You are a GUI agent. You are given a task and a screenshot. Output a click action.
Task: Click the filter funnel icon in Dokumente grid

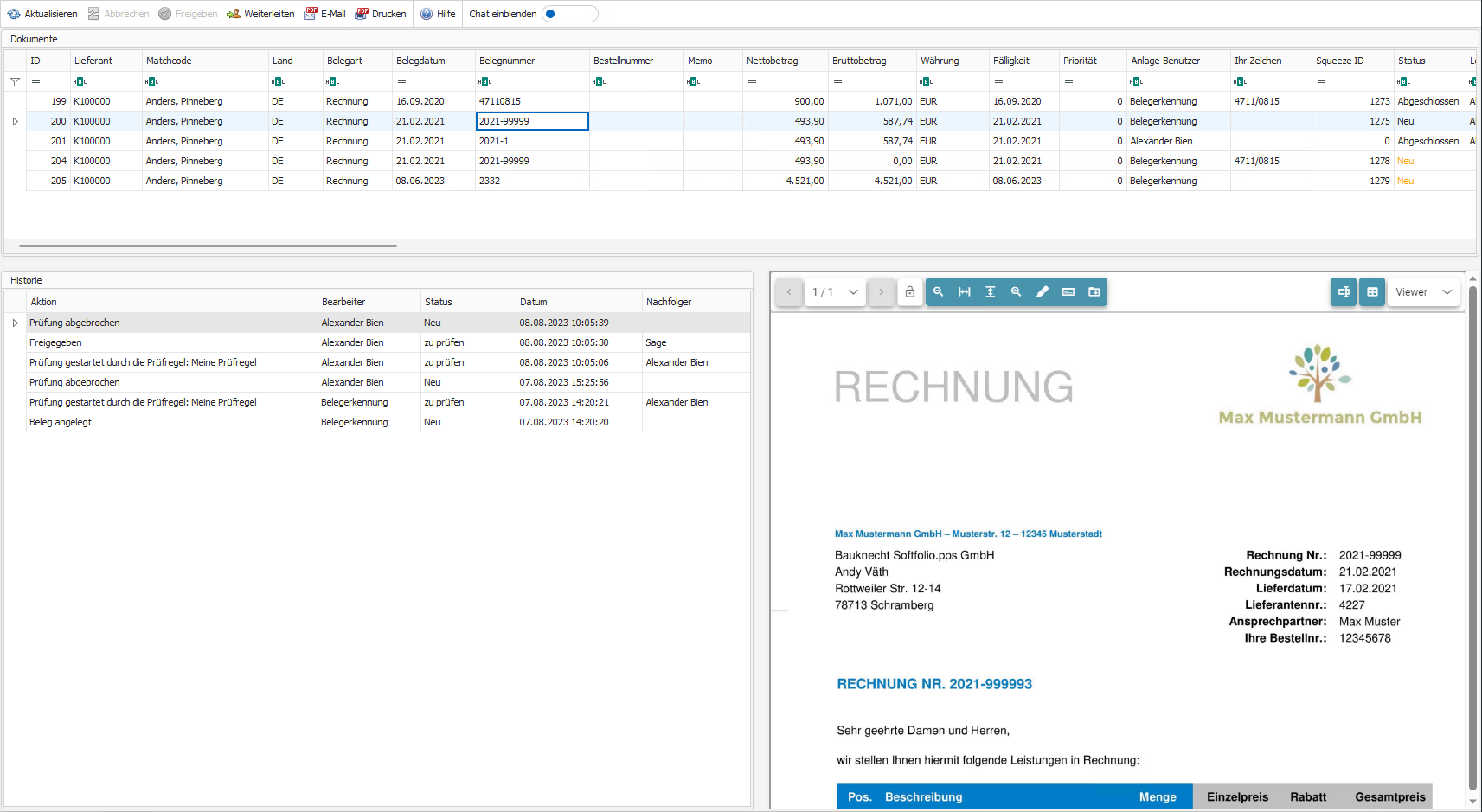tap(15, 82)
